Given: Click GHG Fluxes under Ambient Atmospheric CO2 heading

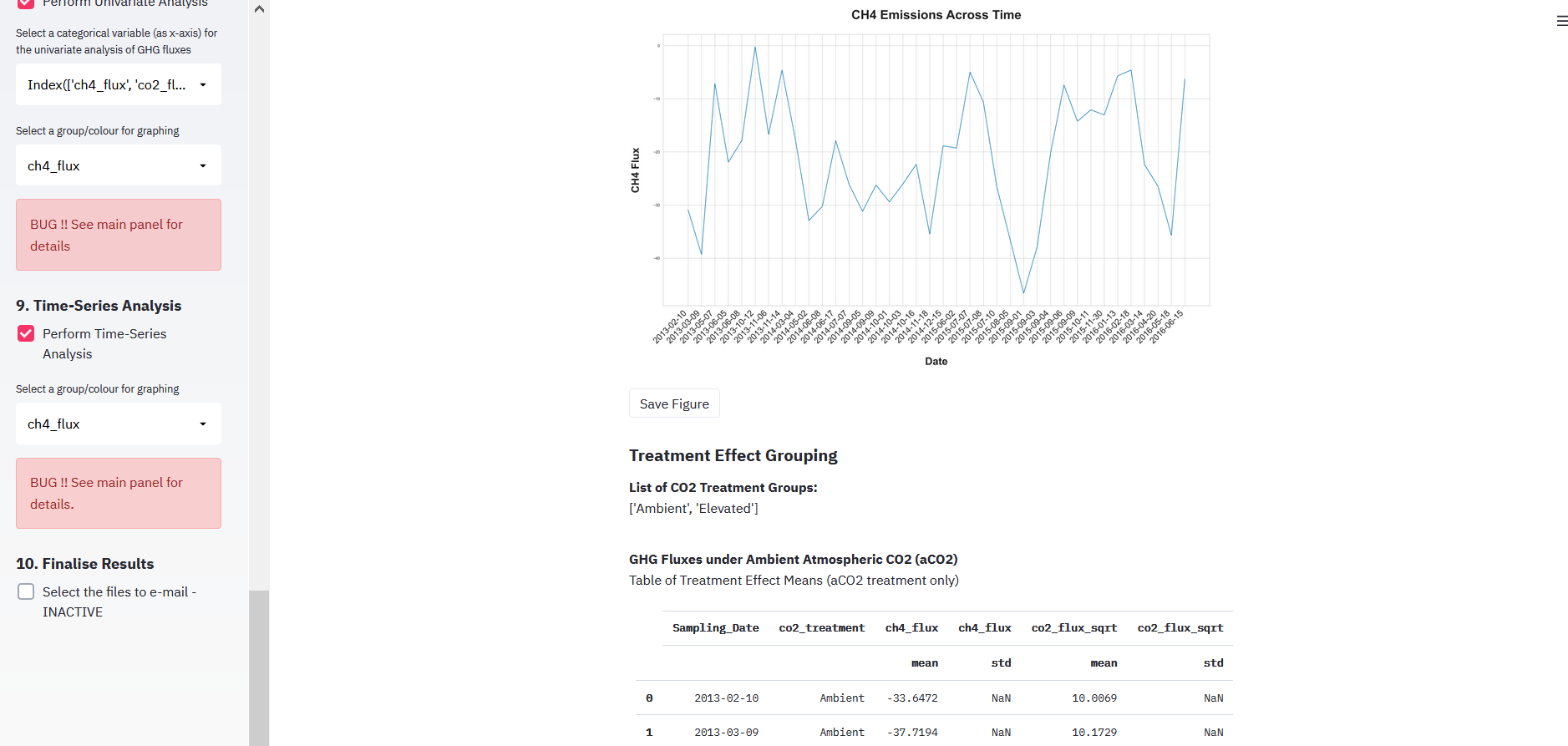Looking at the screenshot, I should tap(793, 560).
